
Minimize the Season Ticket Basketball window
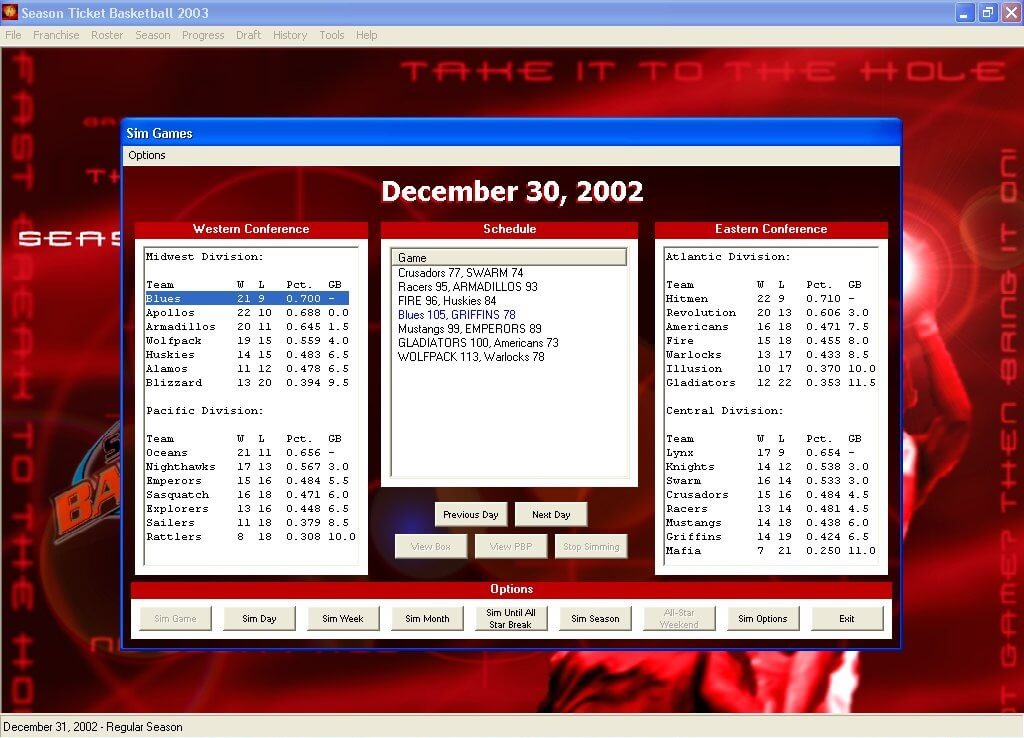pyautogui.click(x=964, y=12)
